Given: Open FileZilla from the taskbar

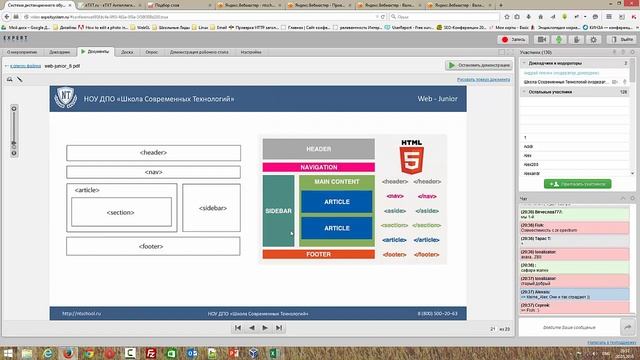Looking at the screenshot, I should (x=151, y=353).
